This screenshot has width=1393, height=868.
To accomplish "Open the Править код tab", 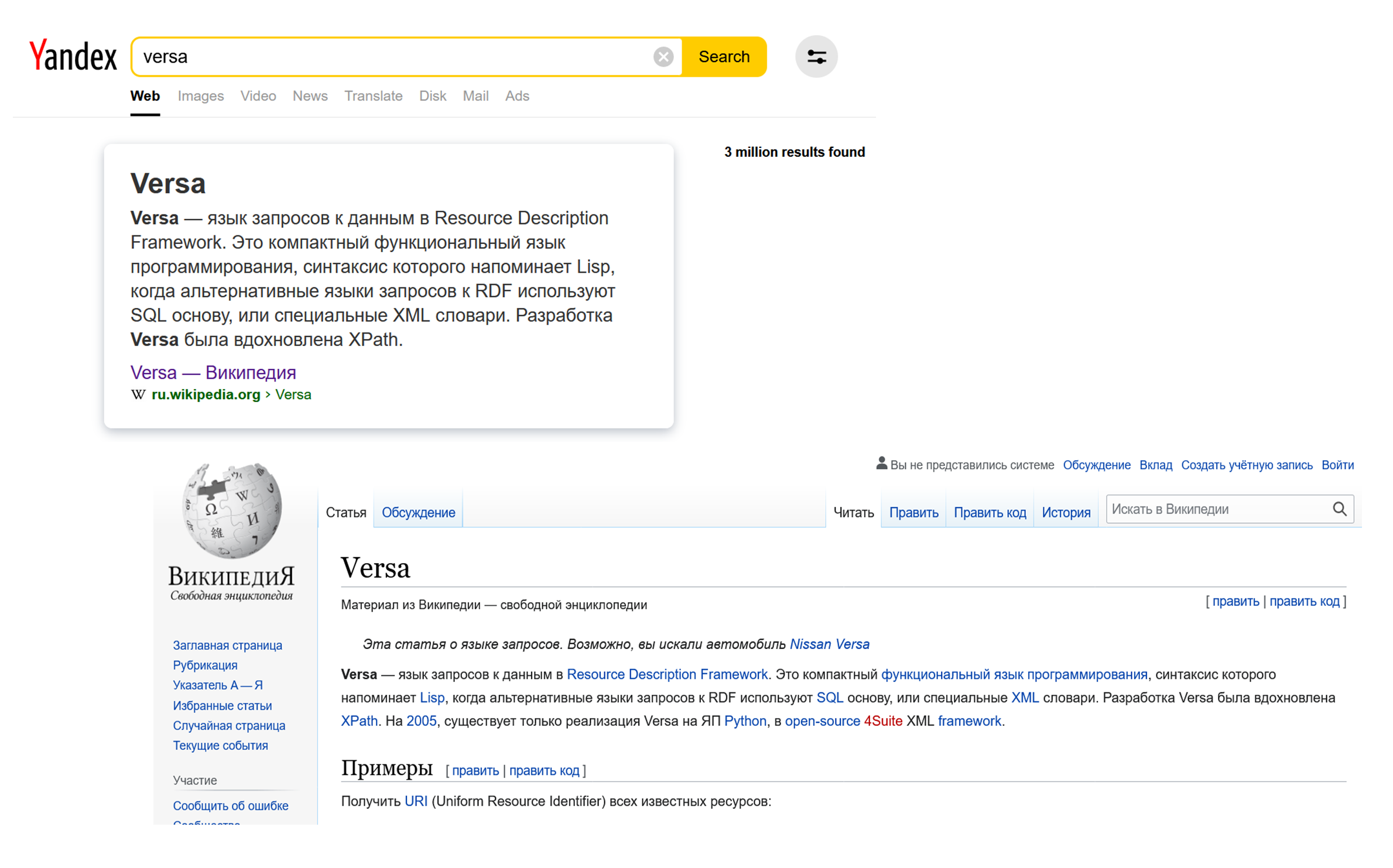I will pos(990,513).
